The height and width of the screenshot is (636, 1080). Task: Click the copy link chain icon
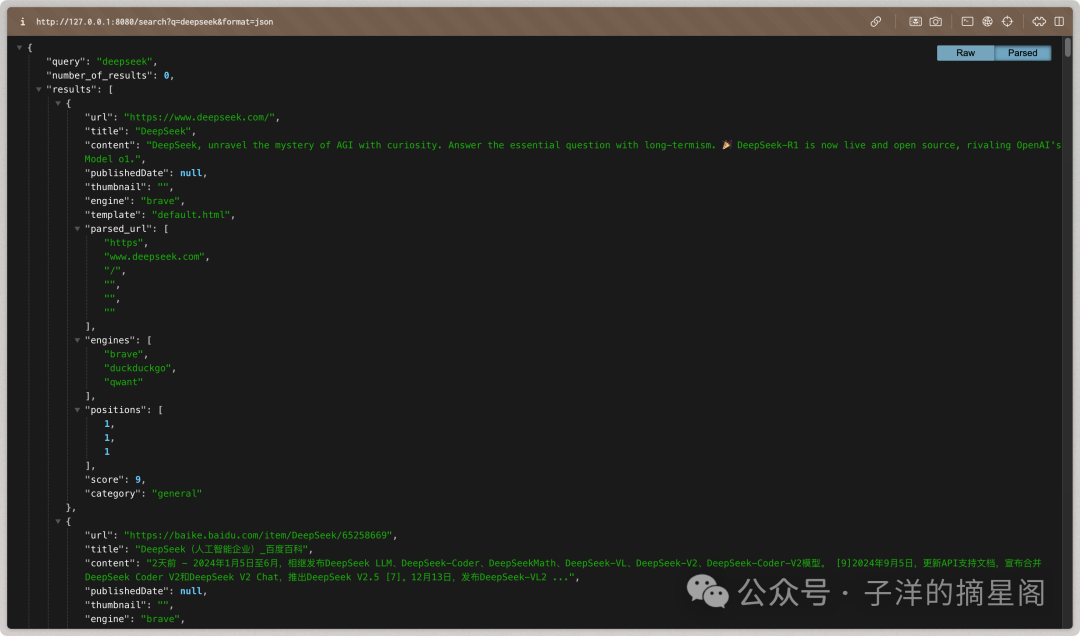875,22
